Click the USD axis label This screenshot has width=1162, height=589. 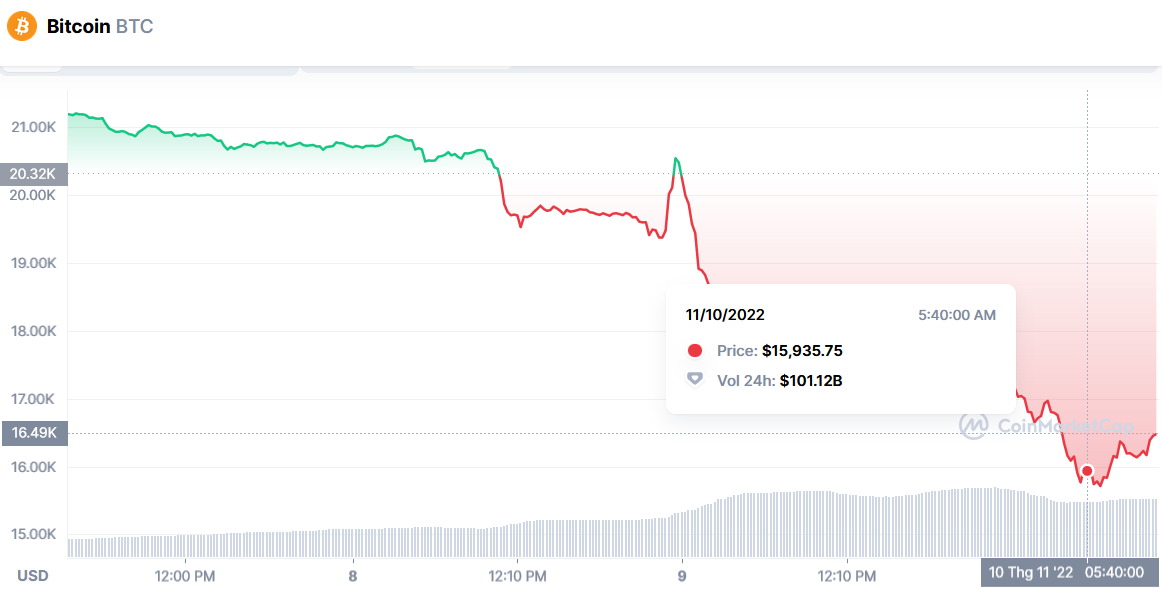[33, 576]
